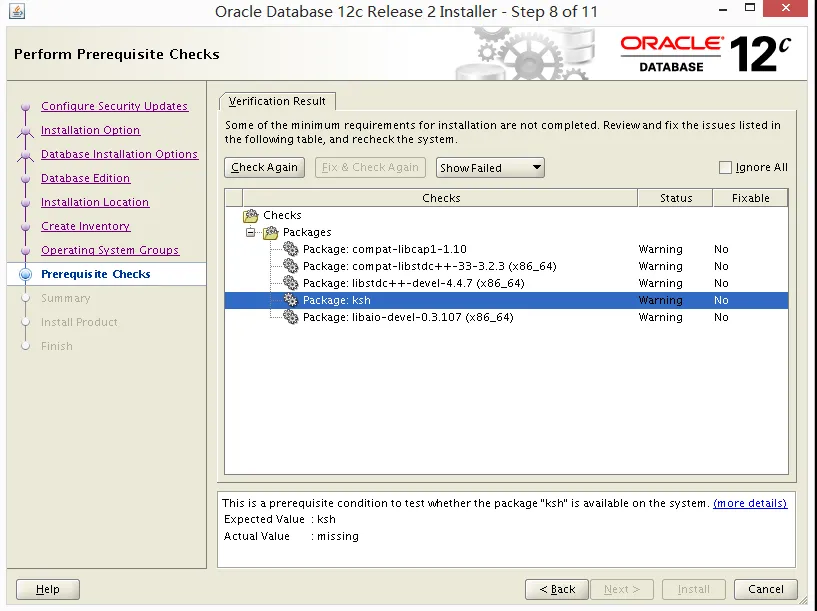Click Warning status of libaio-devel-0.3.107
Image resolution: width=817 pixels, height=611 pixels.
[660, 317]
